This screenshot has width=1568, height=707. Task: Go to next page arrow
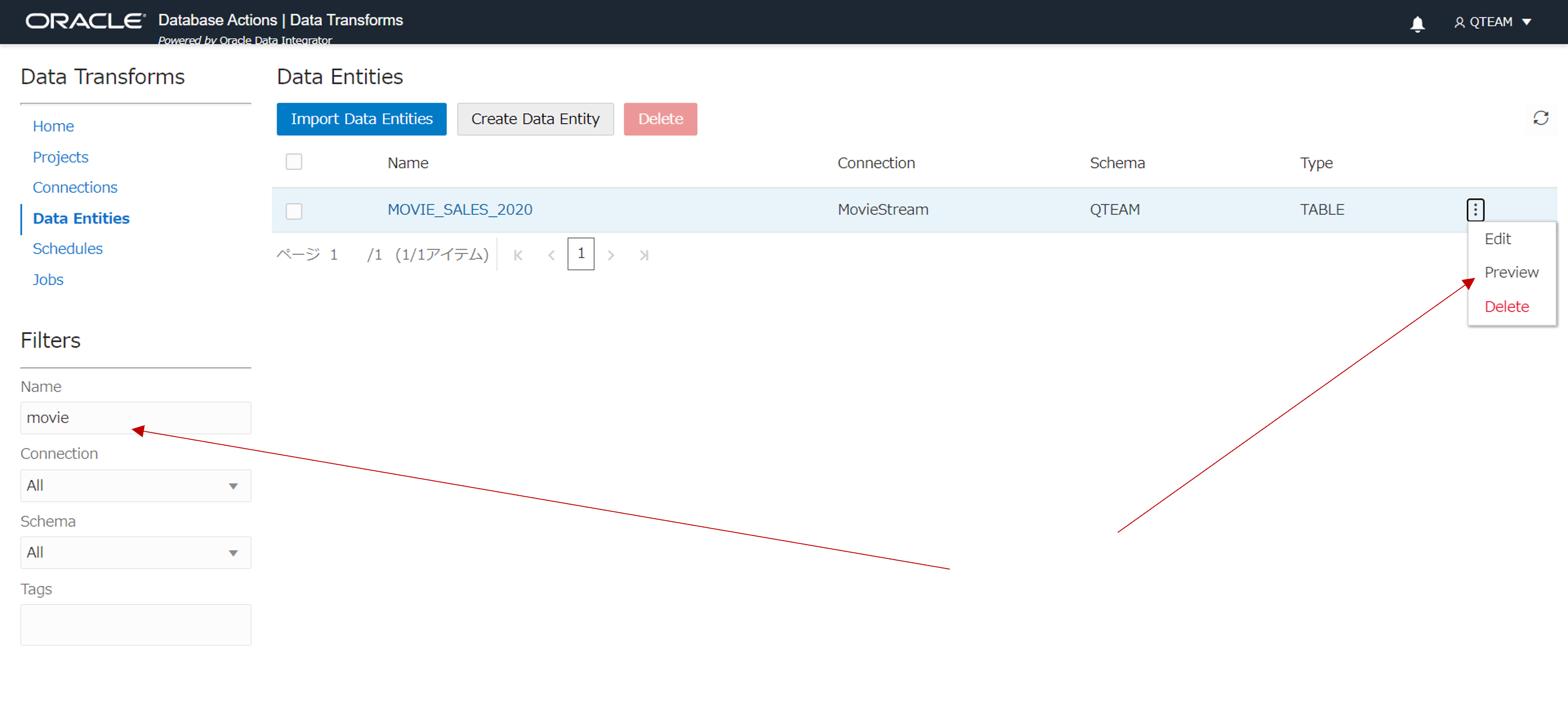(611, 255)
